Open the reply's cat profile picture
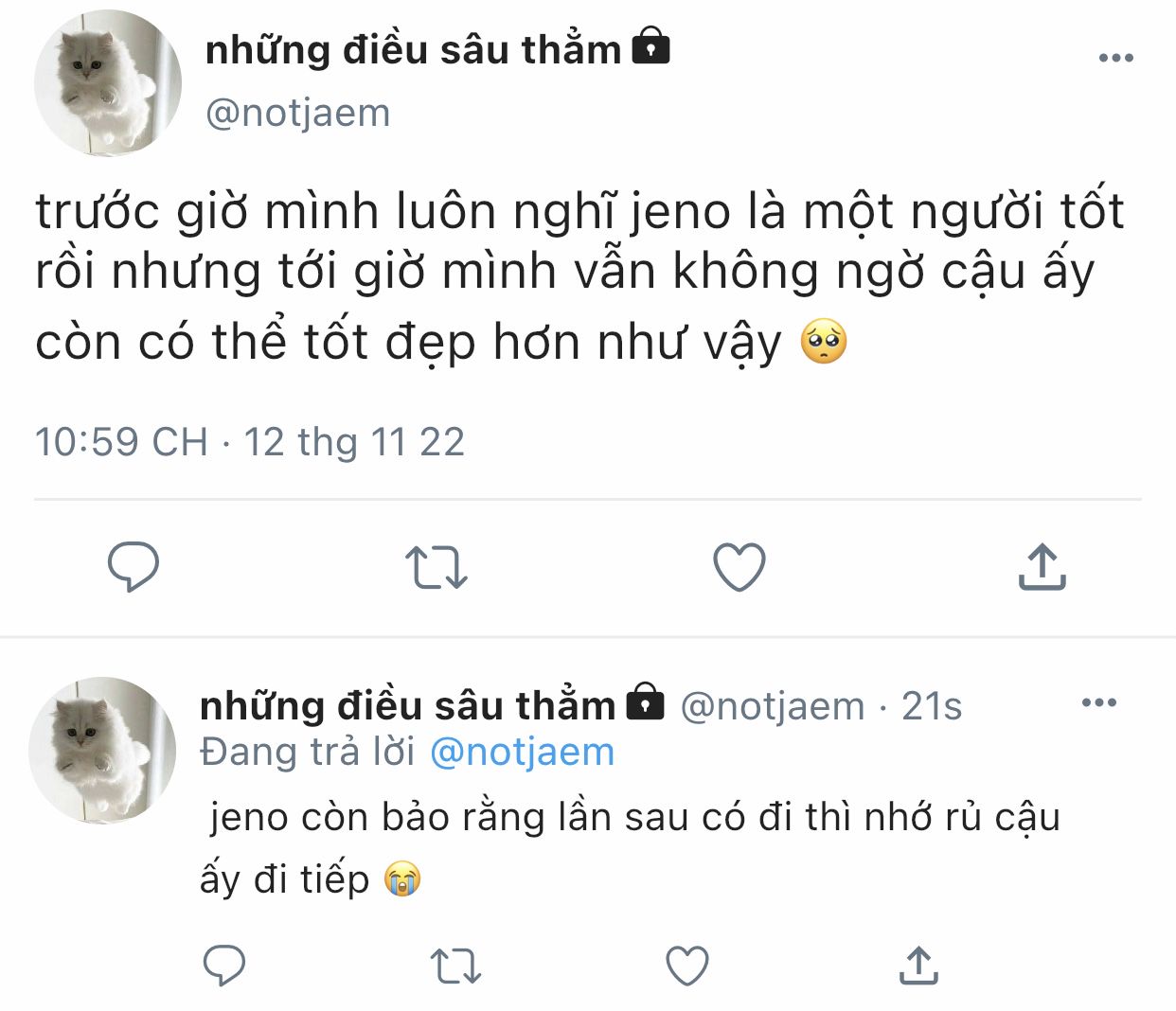Screen dimensions: 1176x1011 coord(102,750)
